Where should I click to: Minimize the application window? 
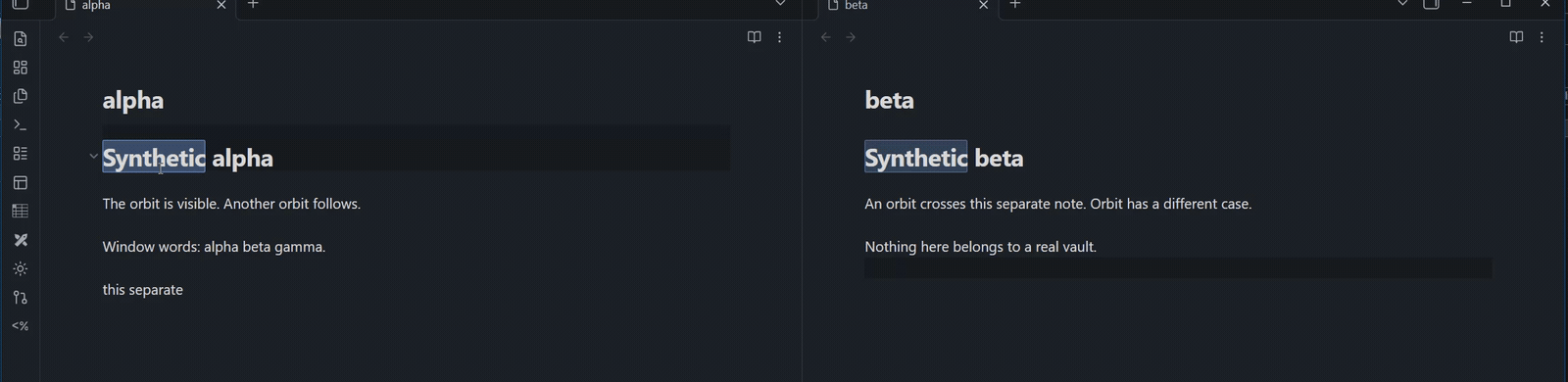pos(1467,4)
